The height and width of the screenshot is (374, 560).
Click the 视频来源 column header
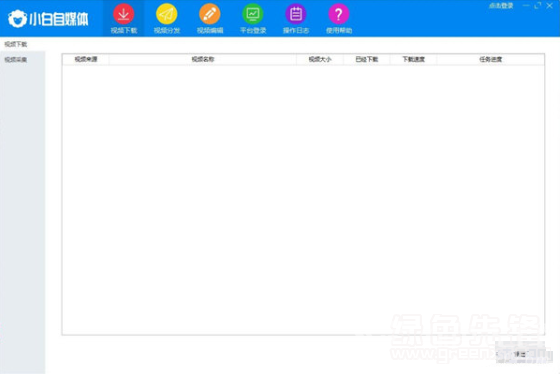click(86, 59)
